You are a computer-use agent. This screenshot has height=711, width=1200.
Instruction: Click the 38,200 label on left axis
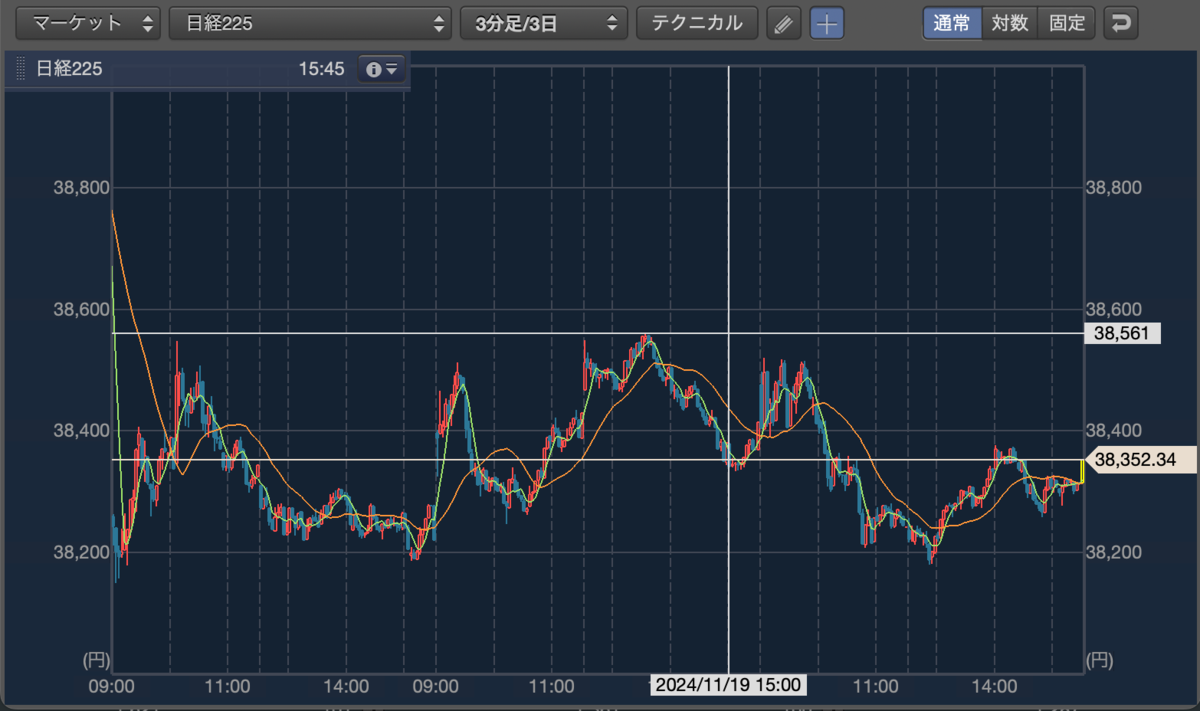[80, 552]
